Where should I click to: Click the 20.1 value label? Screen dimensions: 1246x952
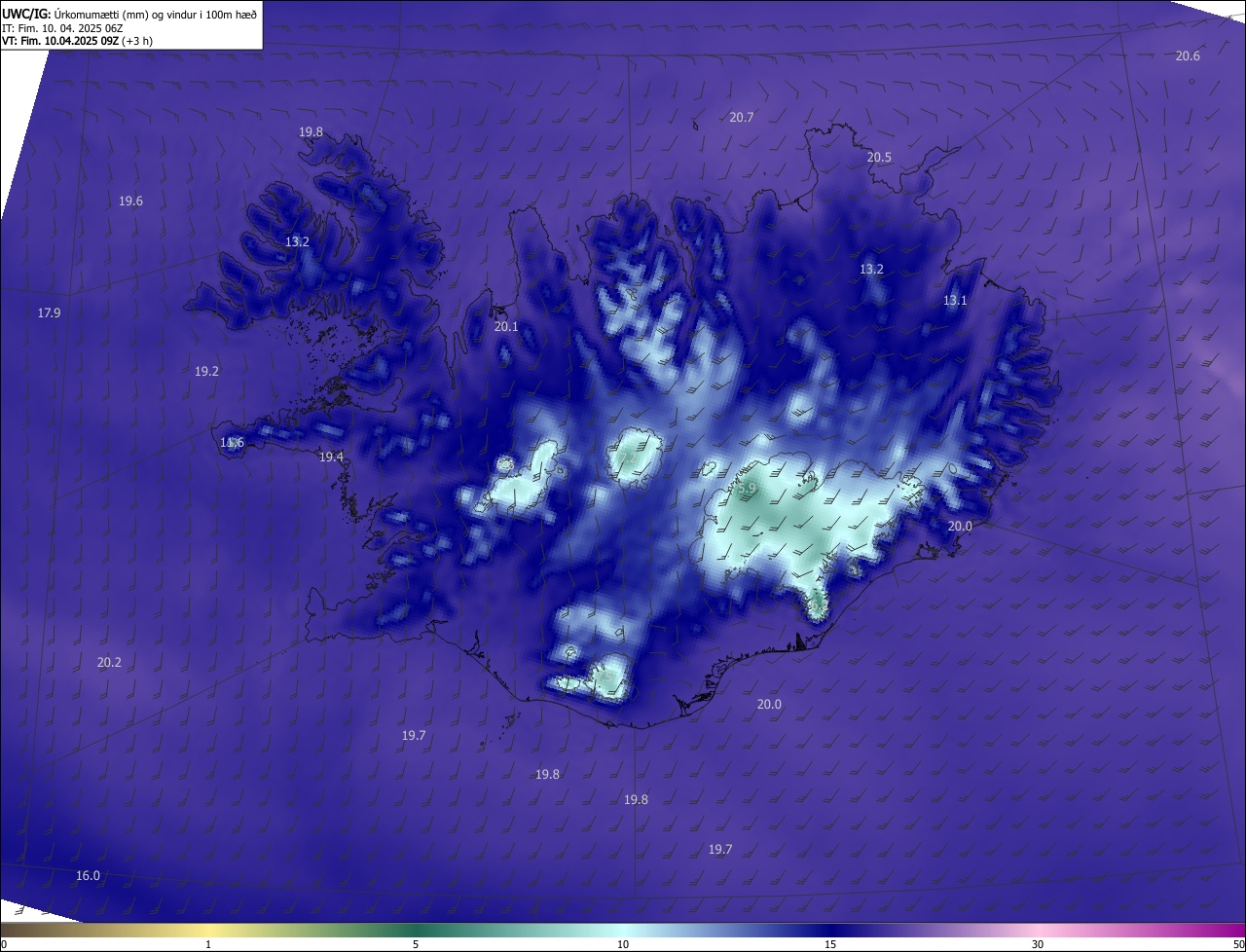point(506,327)
